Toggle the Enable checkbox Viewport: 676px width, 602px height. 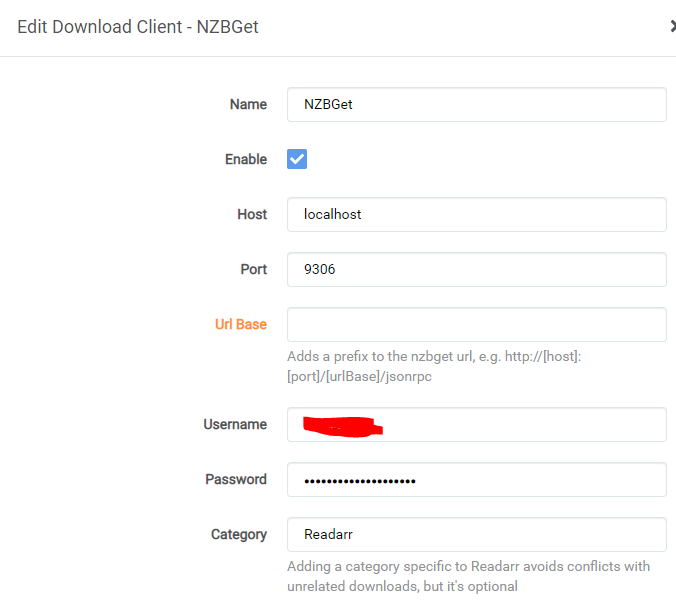click(x=297, y=159)
